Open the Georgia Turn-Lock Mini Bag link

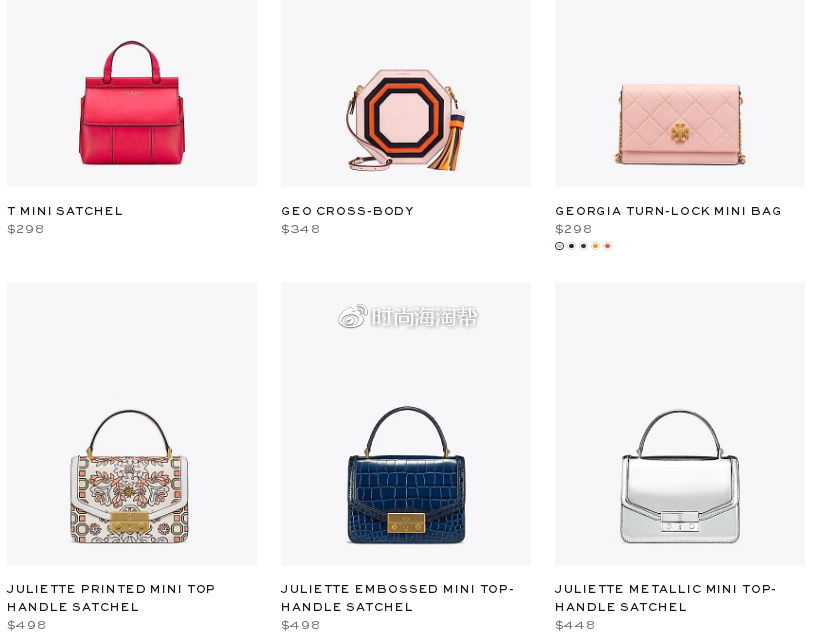(x=668, y=211)
